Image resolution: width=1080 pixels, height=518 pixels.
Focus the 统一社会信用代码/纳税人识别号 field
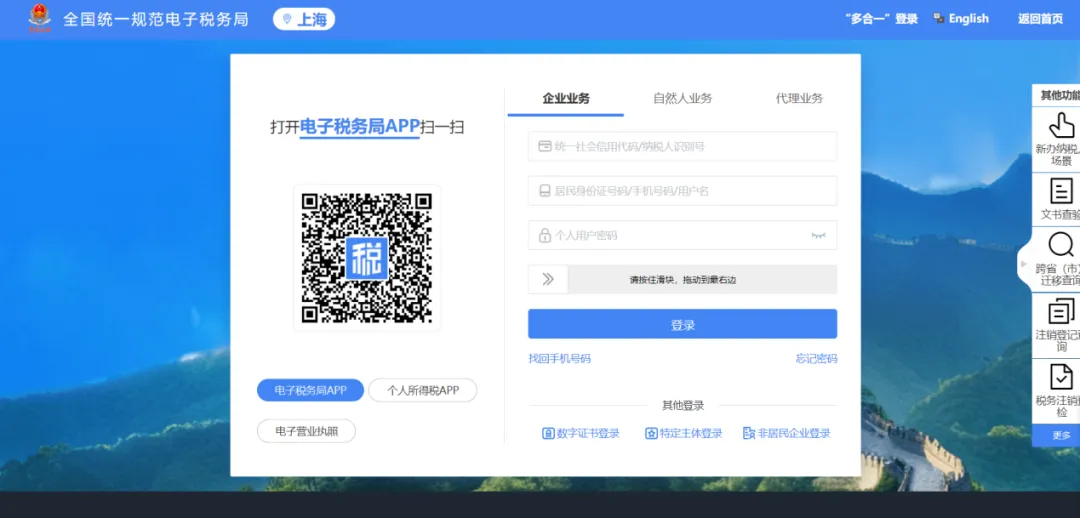(683, 146)
